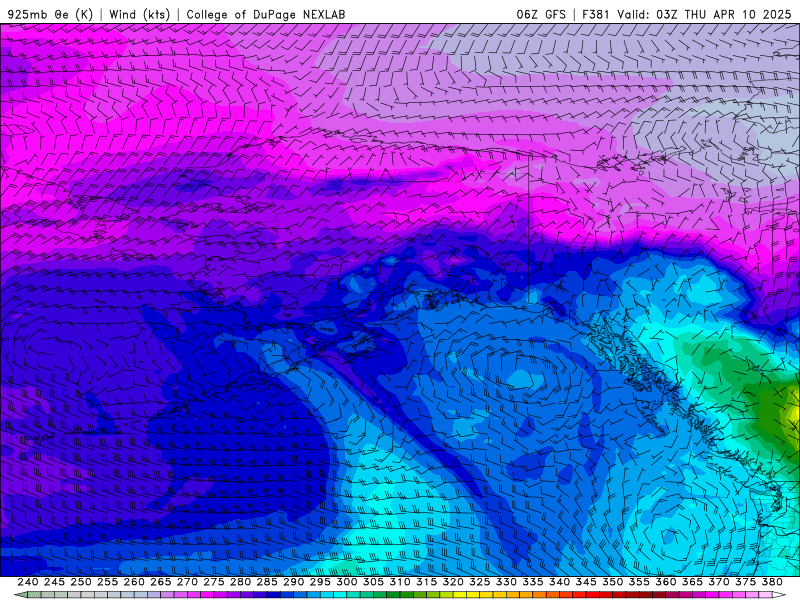Click the 315 scale label
Viewport: 800px width, 600px height.
pos(427,582)
